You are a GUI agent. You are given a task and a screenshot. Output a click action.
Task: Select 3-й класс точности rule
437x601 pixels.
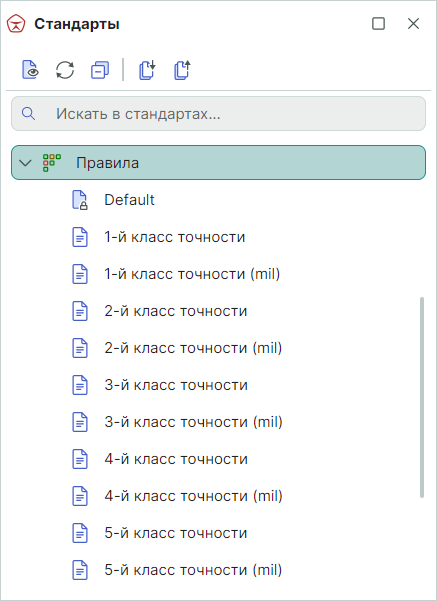(x=176, y=385)
